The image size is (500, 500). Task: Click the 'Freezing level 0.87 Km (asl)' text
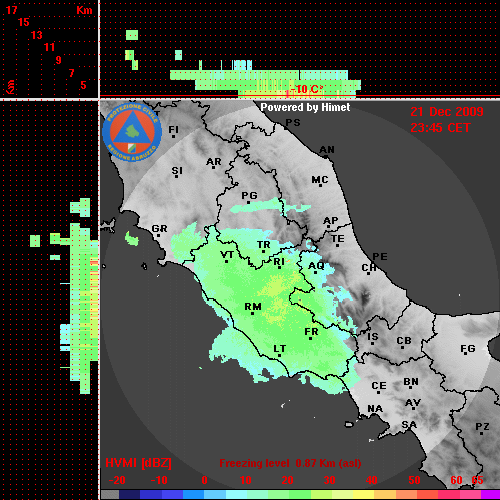tap(290, 463)
